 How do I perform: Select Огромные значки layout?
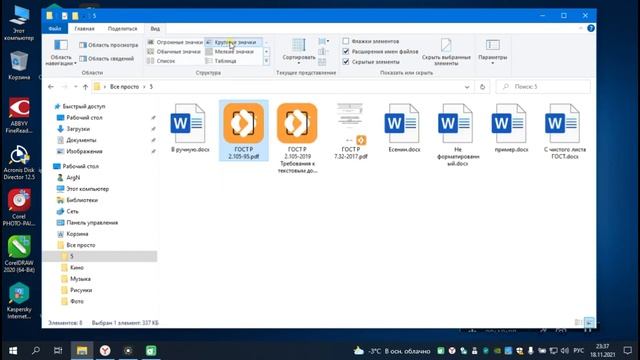[175, 42]
